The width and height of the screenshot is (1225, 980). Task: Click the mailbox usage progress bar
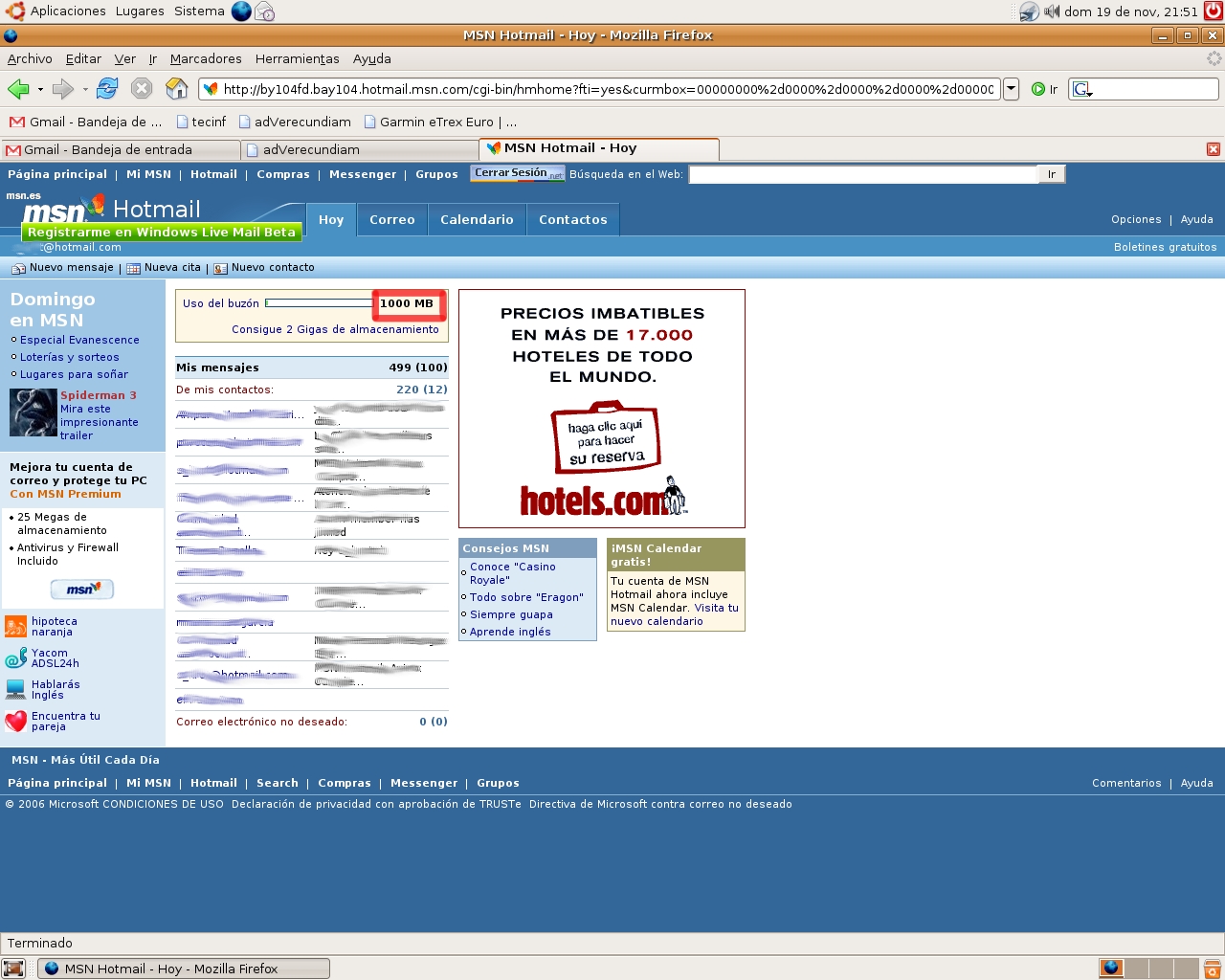click(x=318, y=303)
